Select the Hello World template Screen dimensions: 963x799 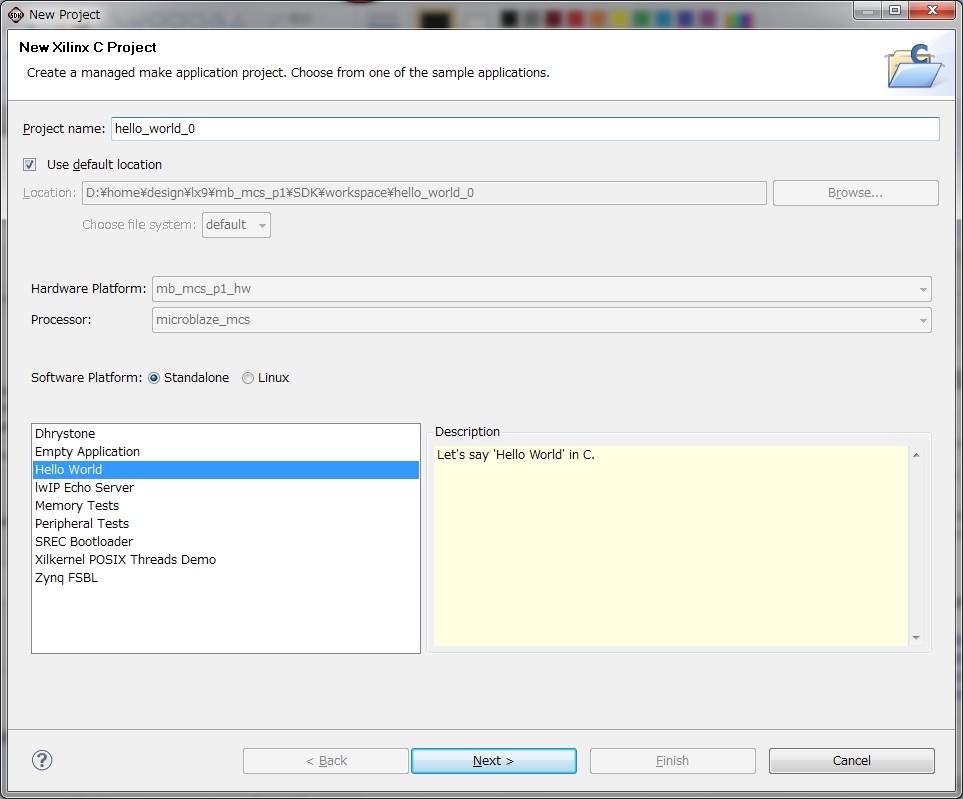[225, 470]
